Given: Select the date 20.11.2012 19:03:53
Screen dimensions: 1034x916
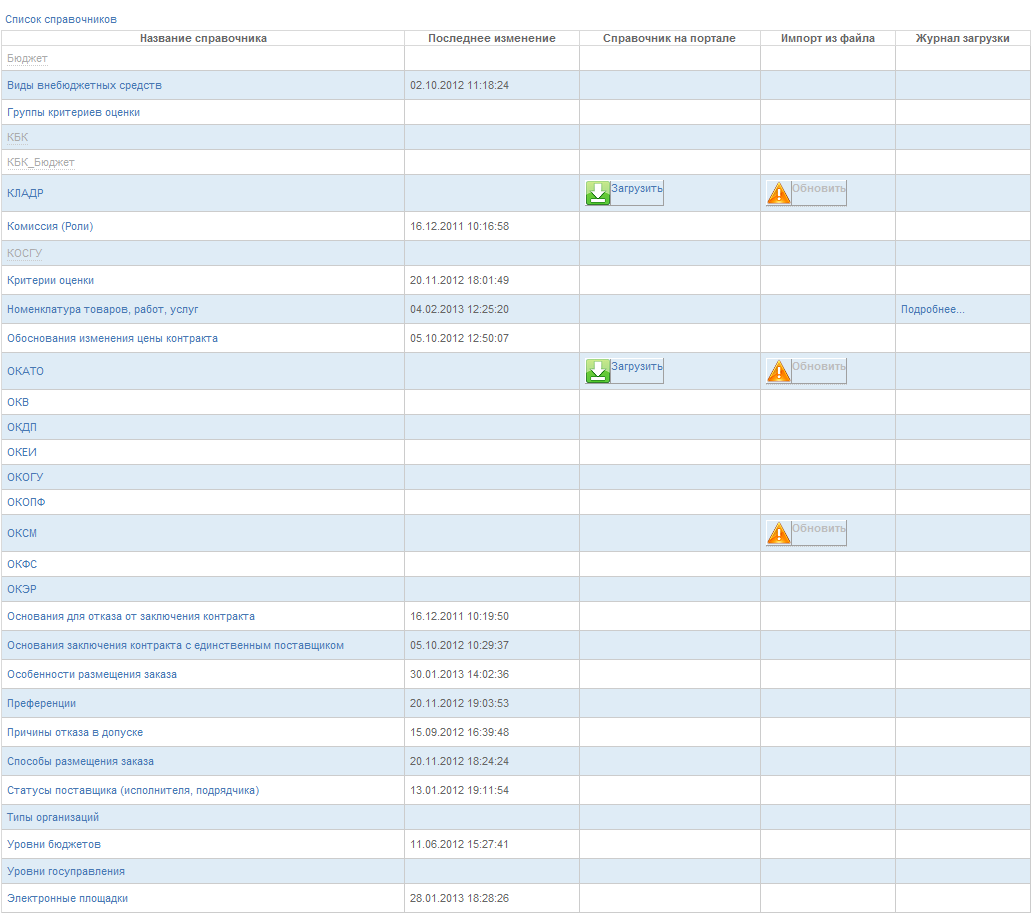Looking at the screenshot, I should pos(460,704).
